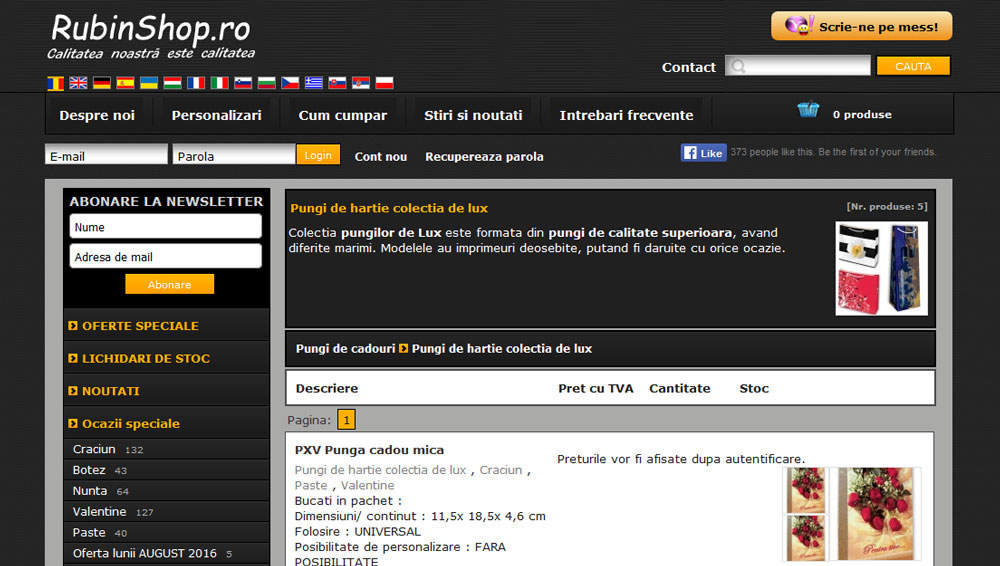Select the Valentine sidebar category
Screen dimensions: 1000x566
pyautogui.click(x=99, y=512)
